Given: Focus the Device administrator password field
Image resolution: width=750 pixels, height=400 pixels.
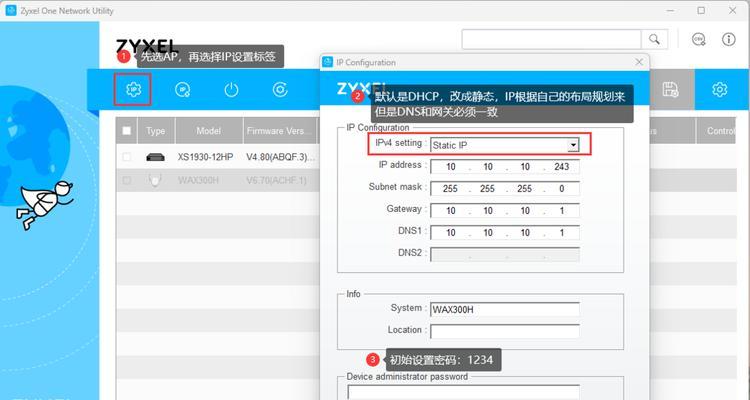Looking at the screenshot, I should (463, 392).
